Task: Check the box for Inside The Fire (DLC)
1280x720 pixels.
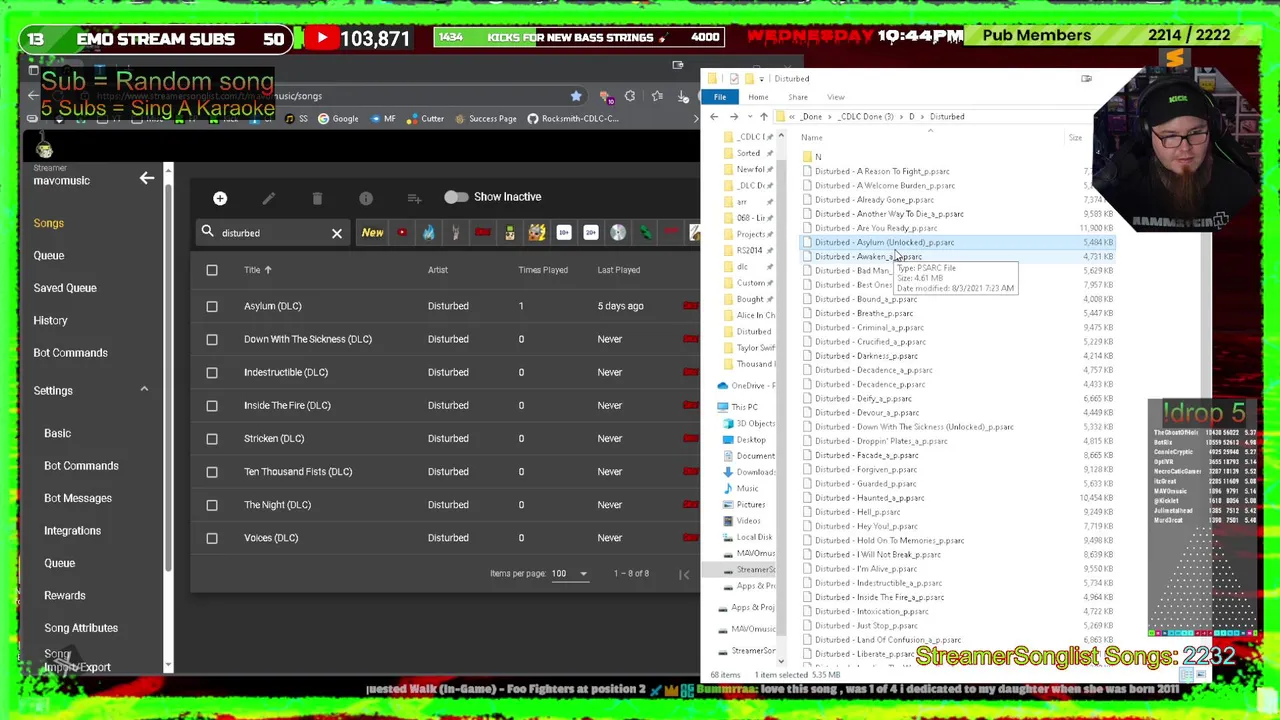Action: [x=212, y=405]
